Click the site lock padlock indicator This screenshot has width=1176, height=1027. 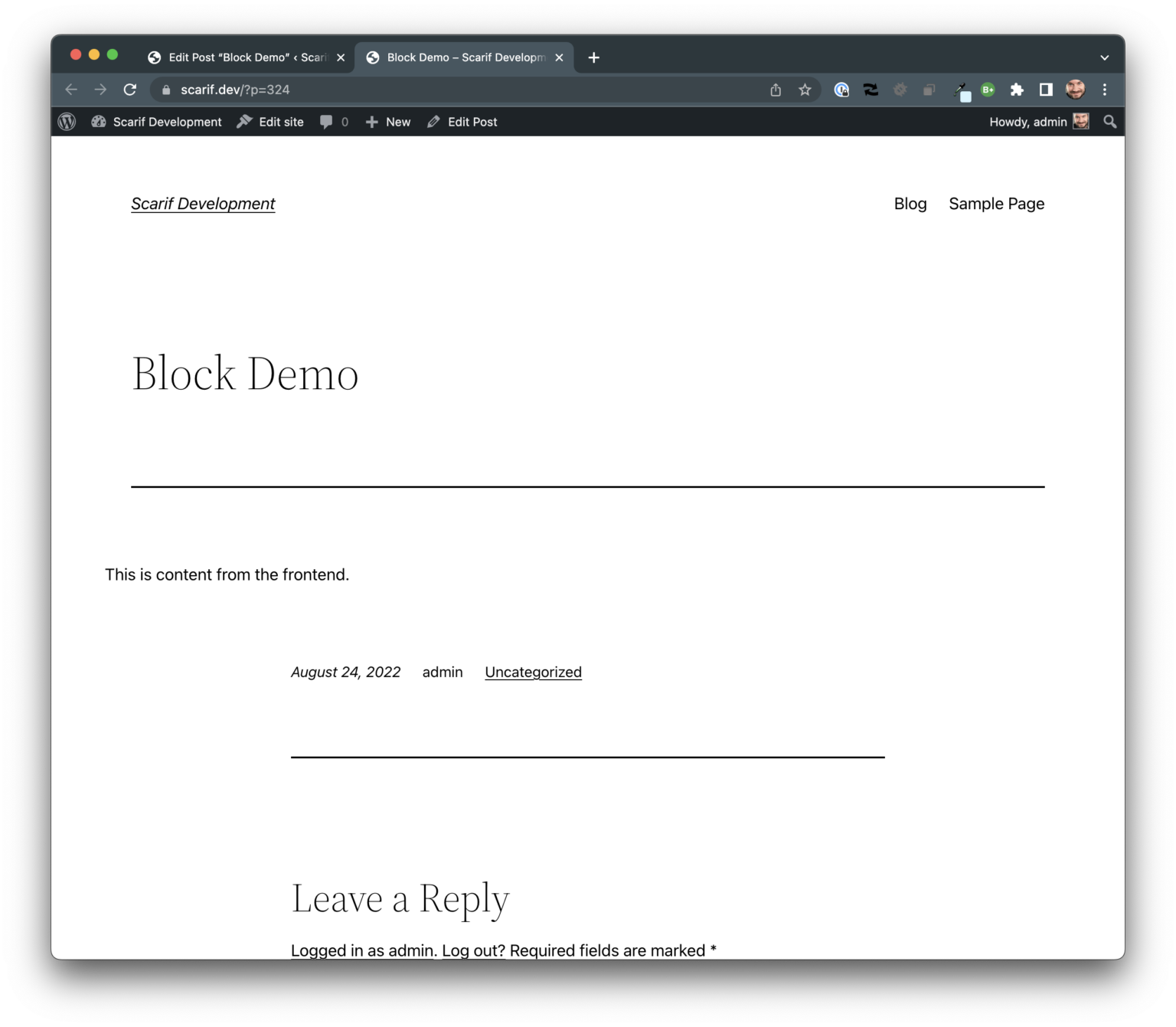pos(165,90)
